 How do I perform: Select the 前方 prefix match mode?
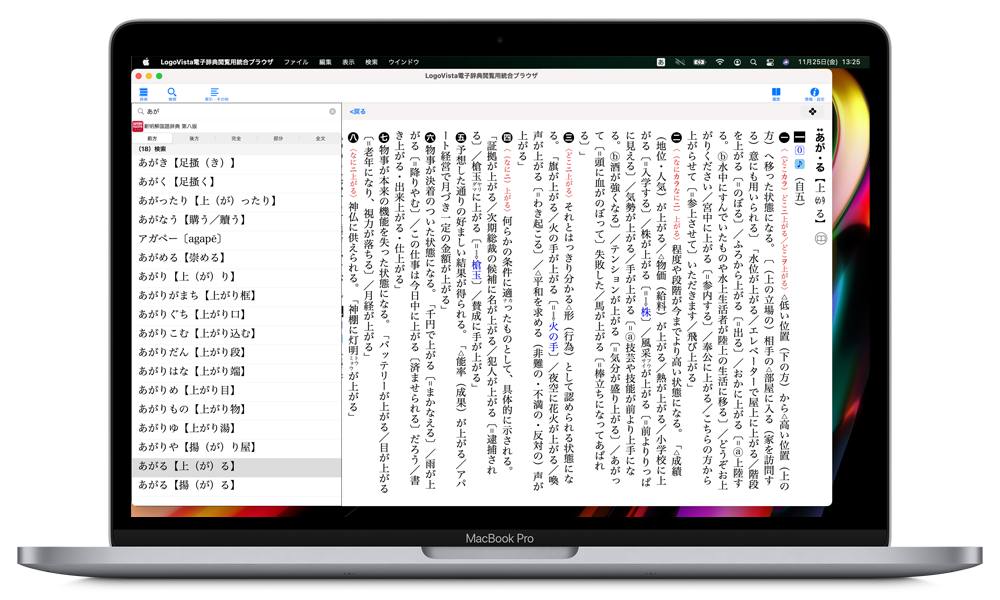(x=152, y=138)
